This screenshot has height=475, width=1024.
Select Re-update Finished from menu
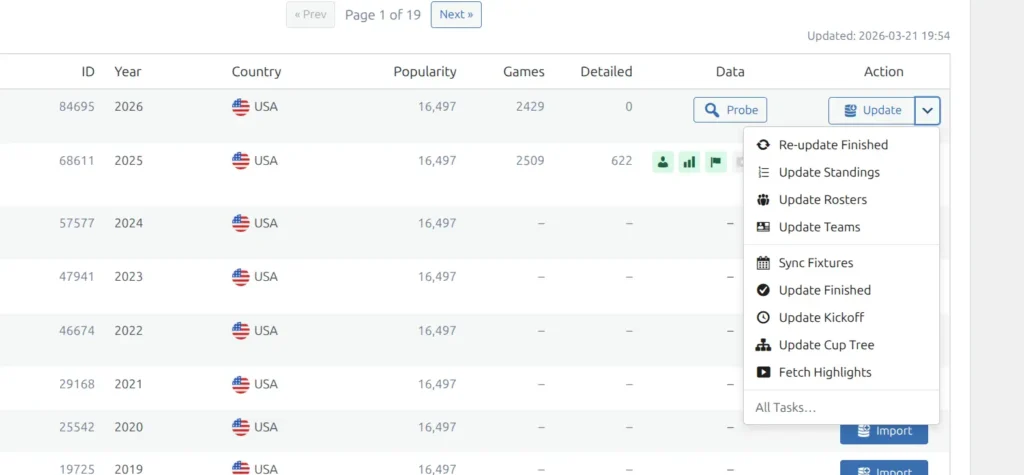click(x=841, y=145)
